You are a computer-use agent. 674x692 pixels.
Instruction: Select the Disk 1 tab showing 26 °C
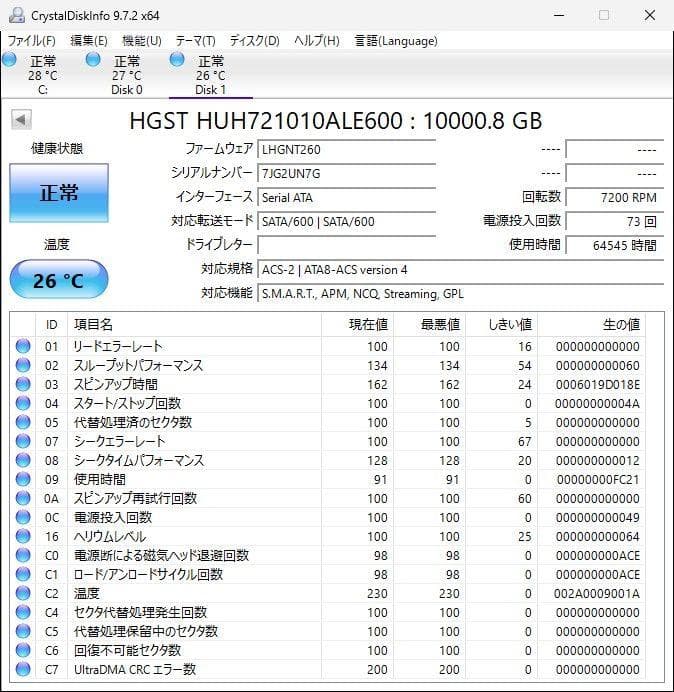tap(211, 75)
